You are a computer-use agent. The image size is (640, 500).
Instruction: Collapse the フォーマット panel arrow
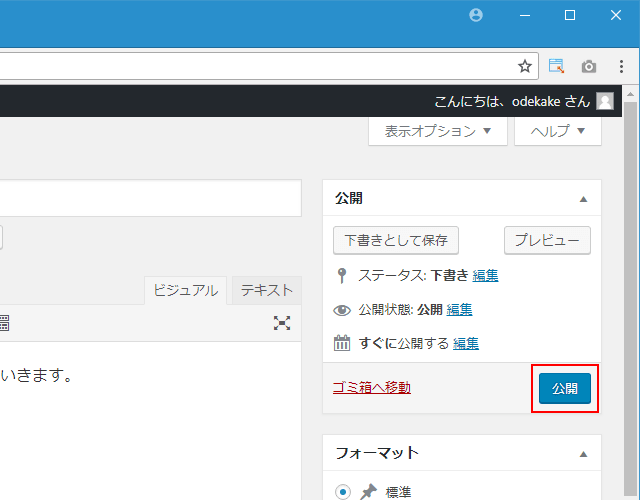584,454
